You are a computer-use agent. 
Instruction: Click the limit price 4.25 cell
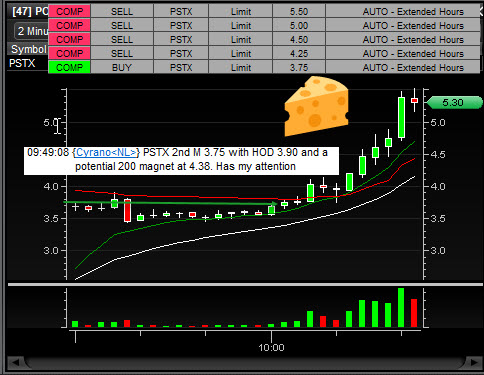tap(299, 53)
